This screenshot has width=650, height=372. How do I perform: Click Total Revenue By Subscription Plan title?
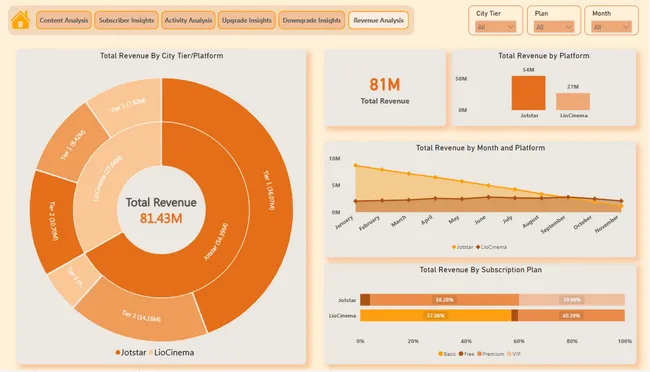[480, 270]
